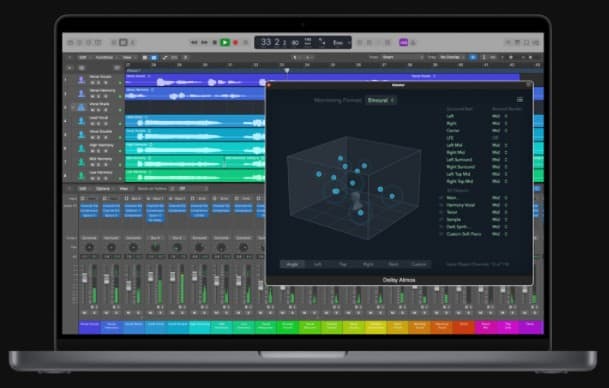Click the red Record button

click(x=235, y=42)
